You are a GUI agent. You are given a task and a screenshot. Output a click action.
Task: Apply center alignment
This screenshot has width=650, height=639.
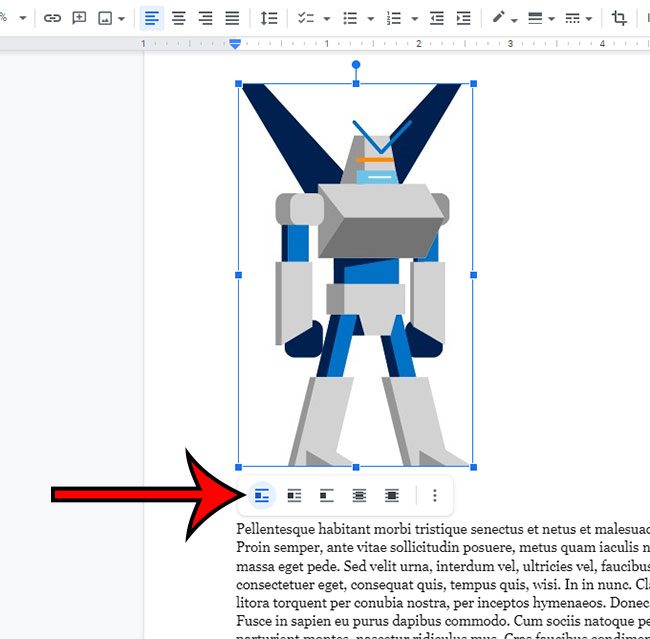pos(179,18)
